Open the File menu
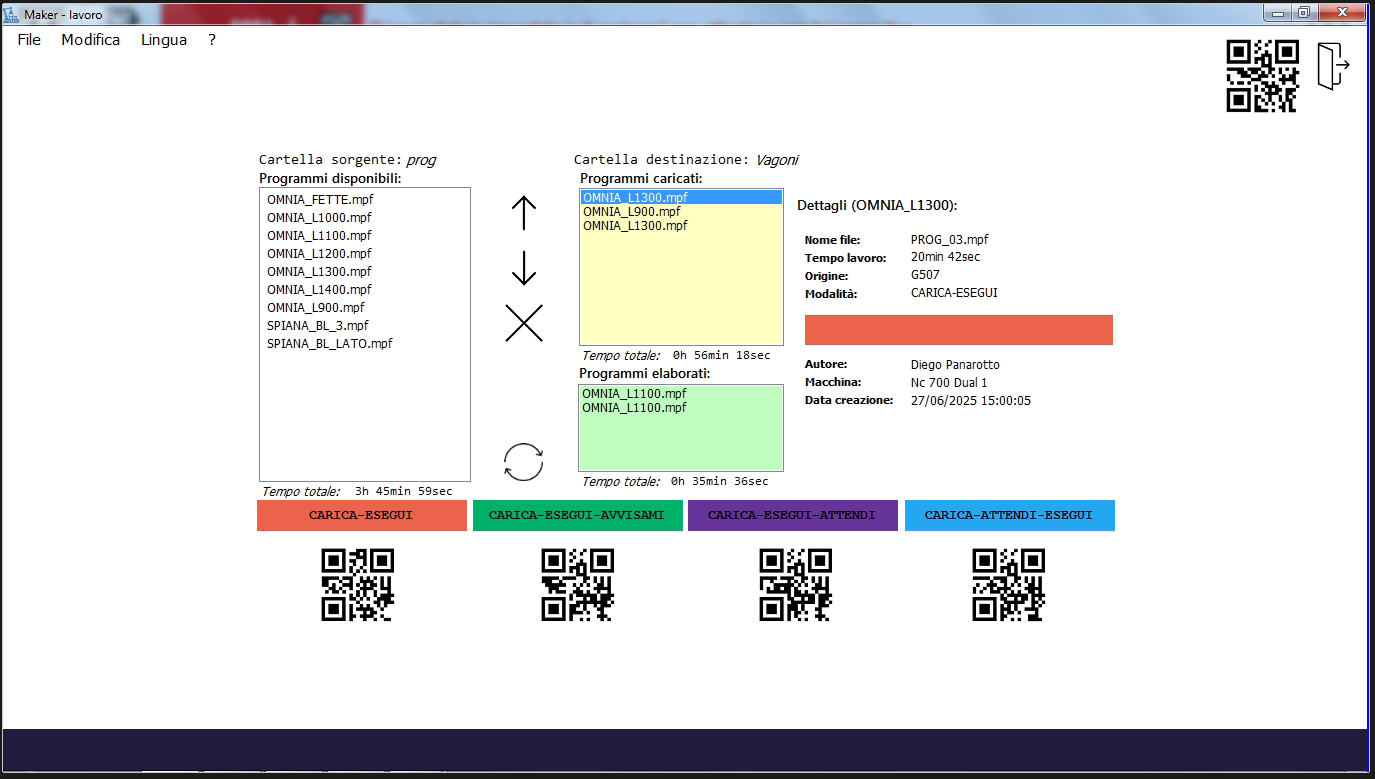The image size is (1375, 779). click(29, 39)
